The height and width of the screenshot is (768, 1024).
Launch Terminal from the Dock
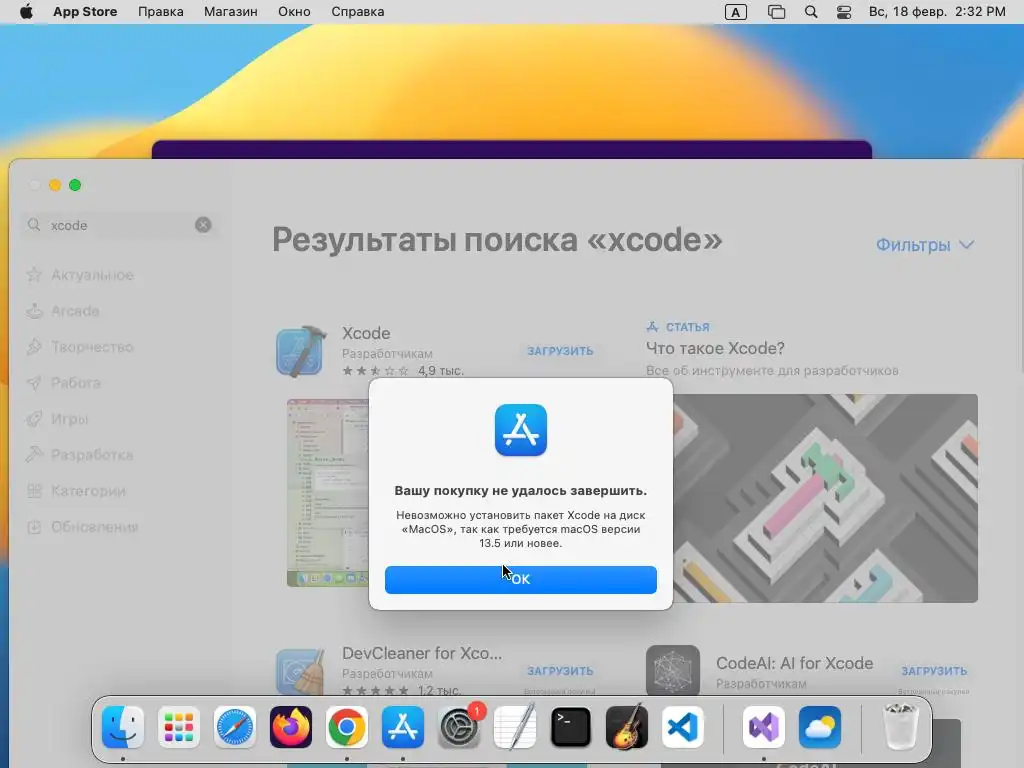(571, 727)
